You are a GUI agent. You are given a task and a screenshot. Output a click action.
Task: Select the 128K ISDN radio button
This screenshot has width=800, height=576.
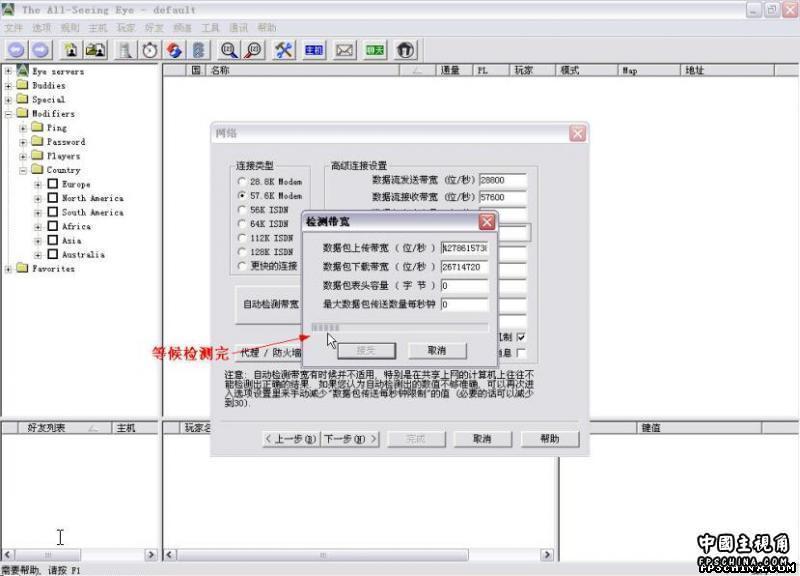(x=242, y=252)
